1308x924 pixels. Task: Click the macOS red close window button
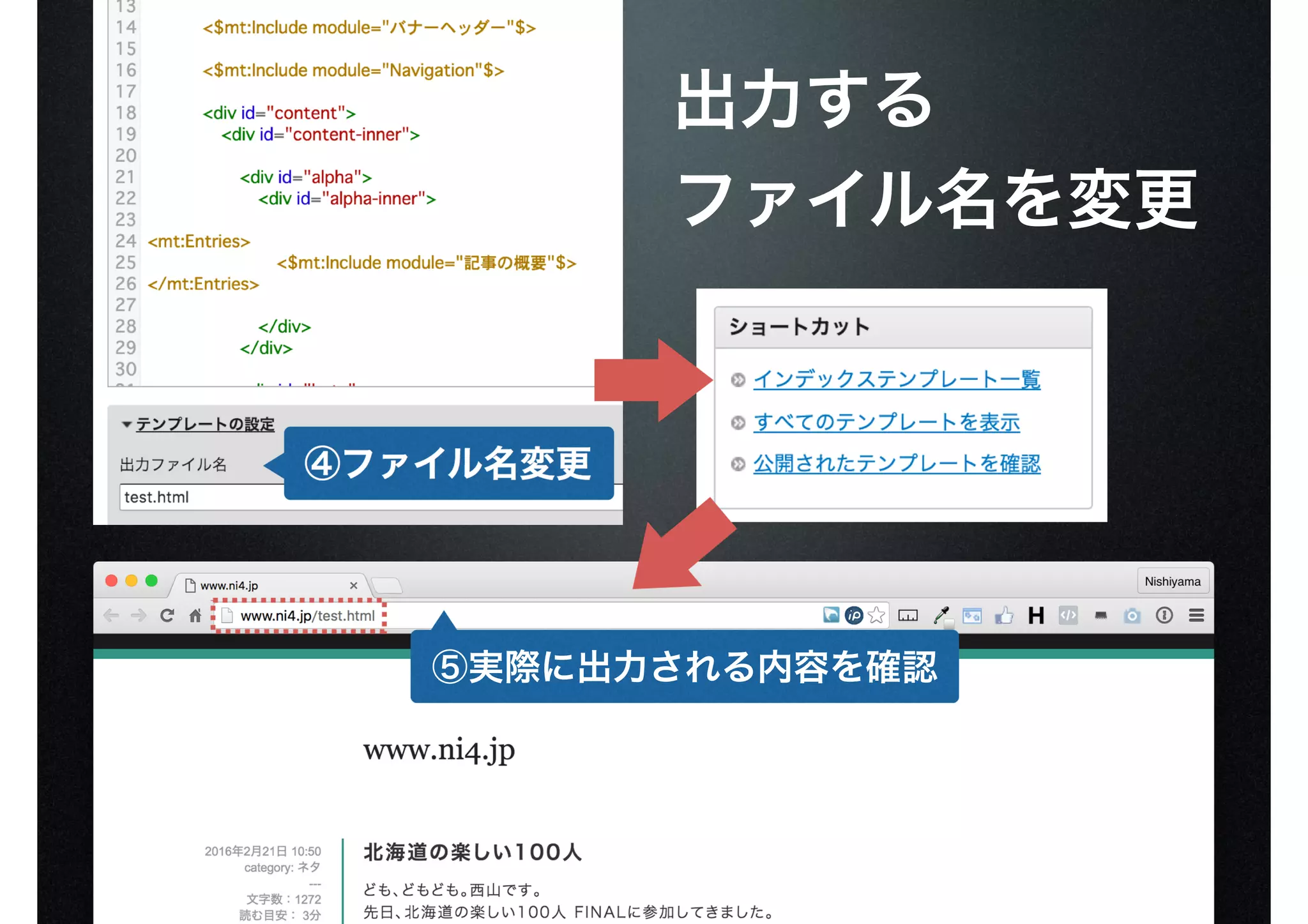pyautogui.click(x=111, y=580)
